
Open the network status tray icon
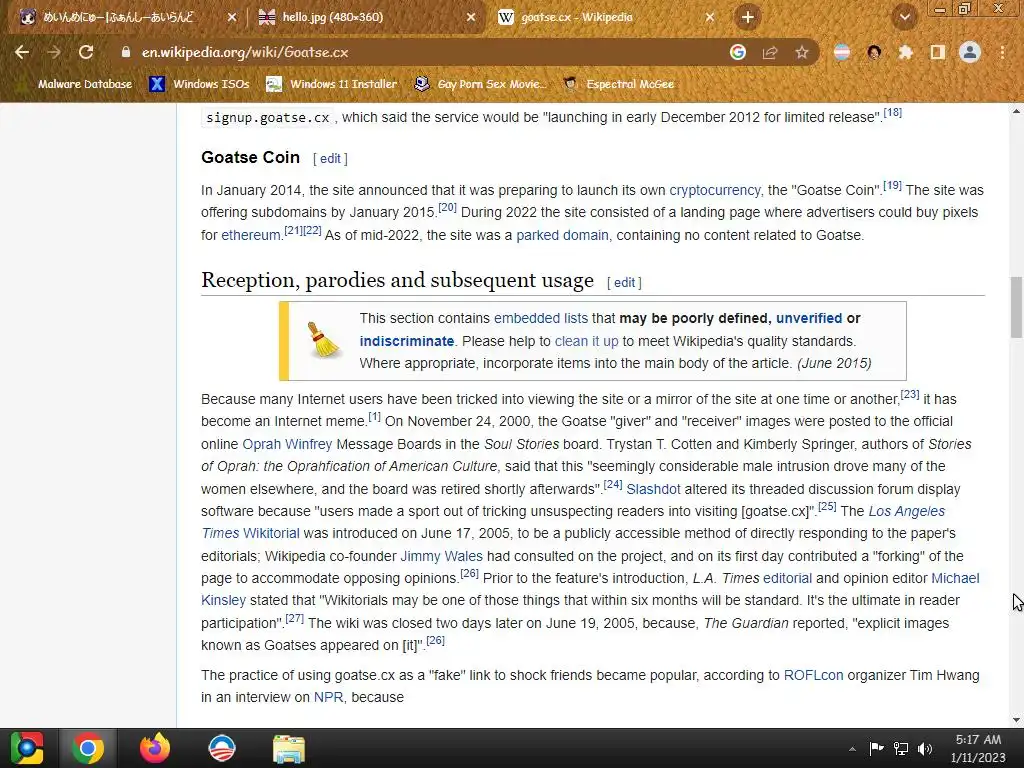point(901,748)
